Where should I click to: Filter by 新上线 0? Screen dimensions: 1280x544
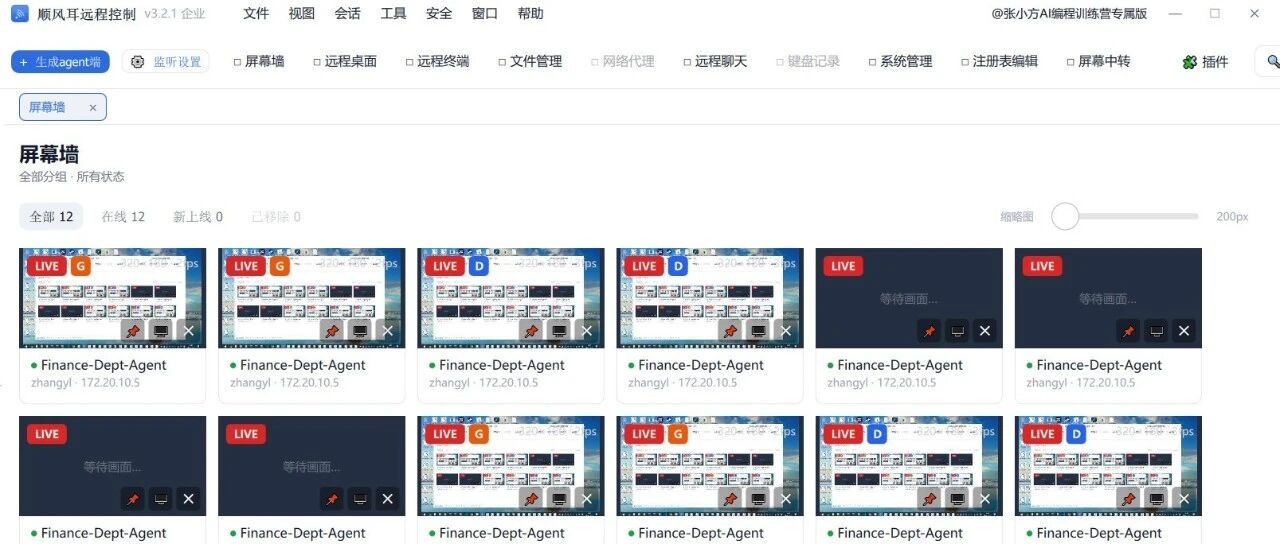coord(198,217)
